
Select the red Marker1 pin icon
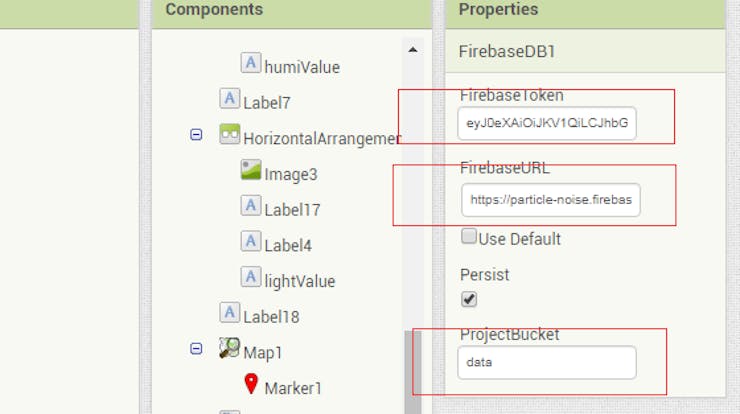click(251, 384)
